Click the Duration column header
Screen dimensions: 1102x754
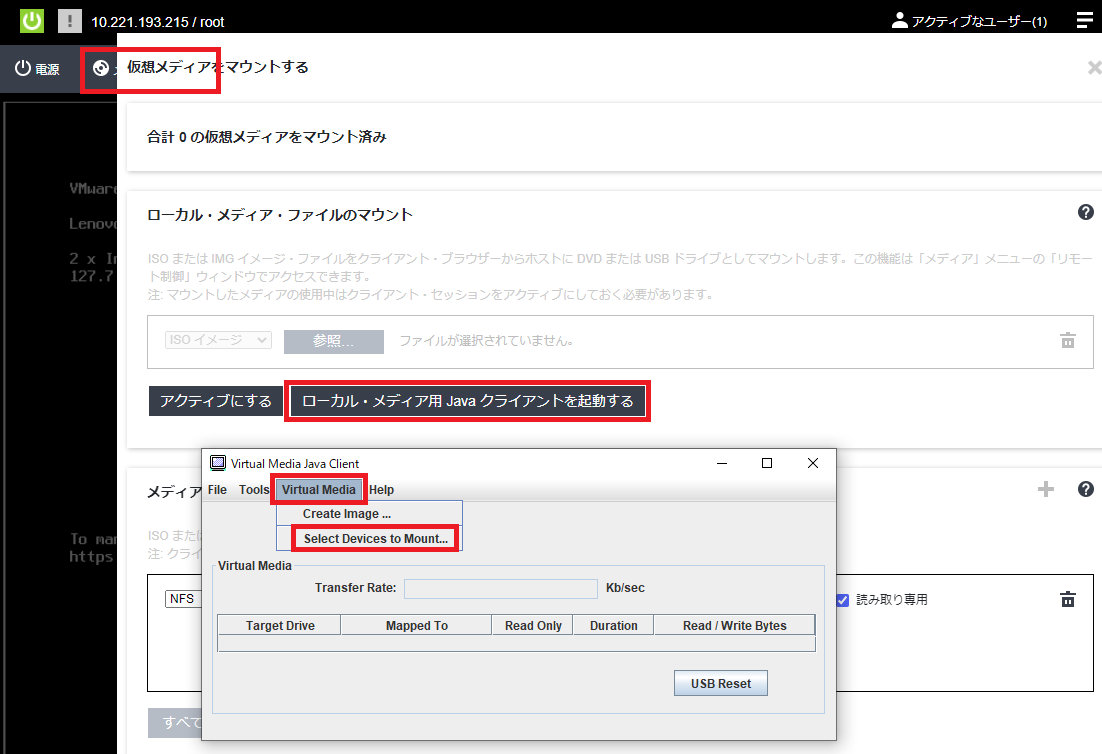click(x=614, y=625)
